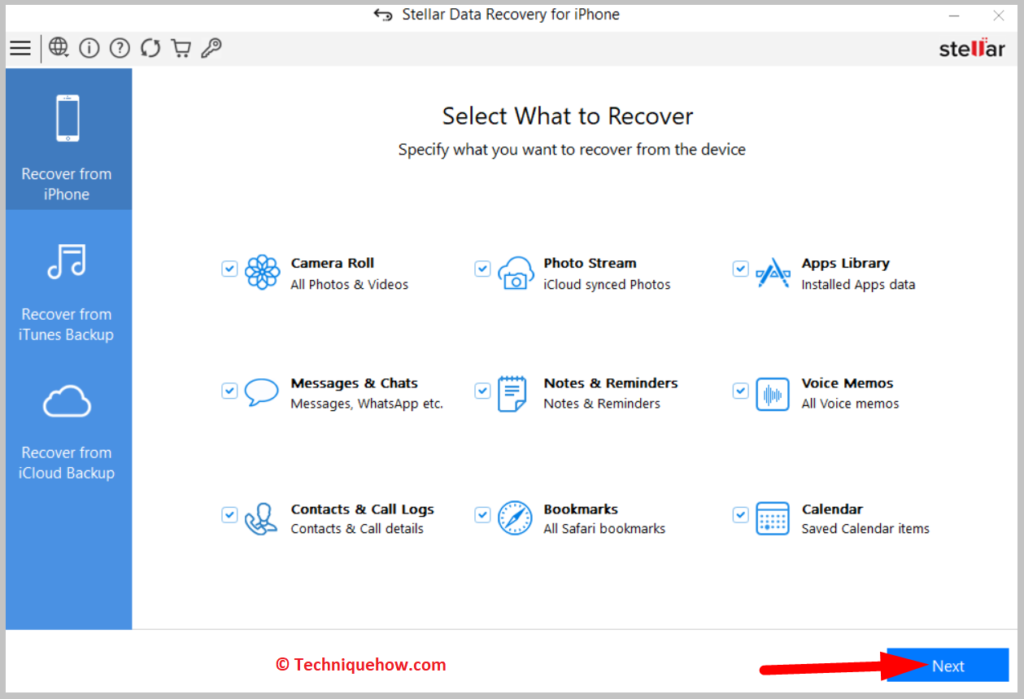Uncheck the Photo Stream checkbox
The image size is (1024, 699).
(483, 268)
